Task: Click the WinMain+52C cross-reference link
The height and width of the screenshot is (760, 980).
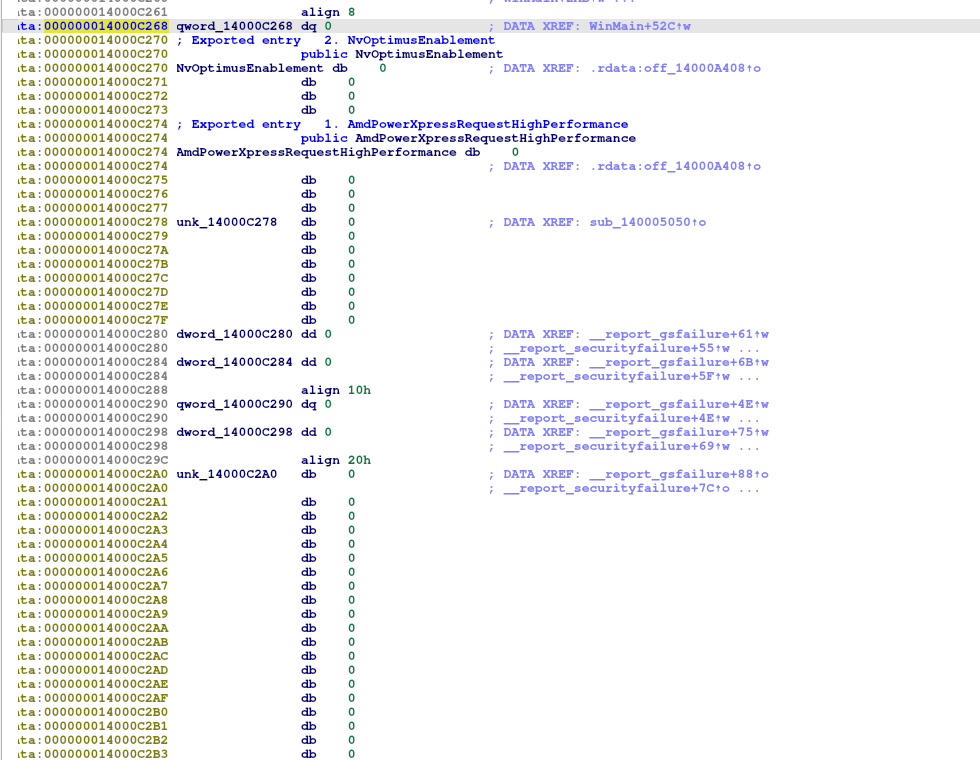Action: click(x=640, y=26)
